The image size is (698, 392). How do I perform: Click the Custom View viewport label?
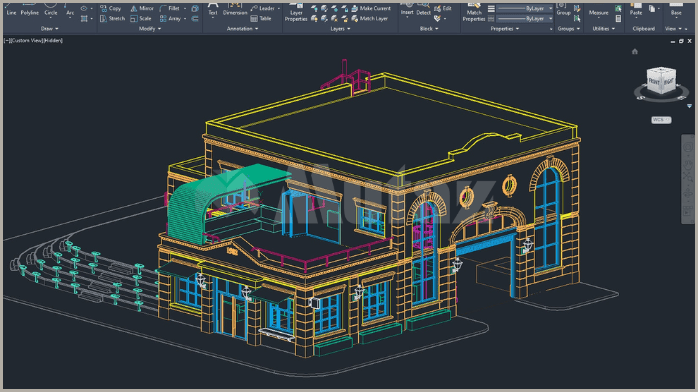[26, 40]
